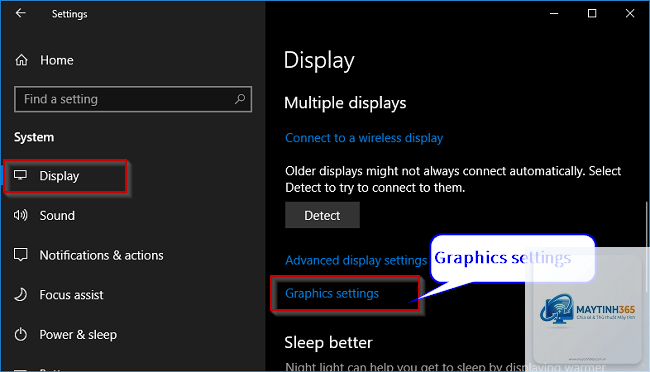The image size is (650, 372).
Task: Click the Power & sleep power icon
Action: [x=20, y=334]
